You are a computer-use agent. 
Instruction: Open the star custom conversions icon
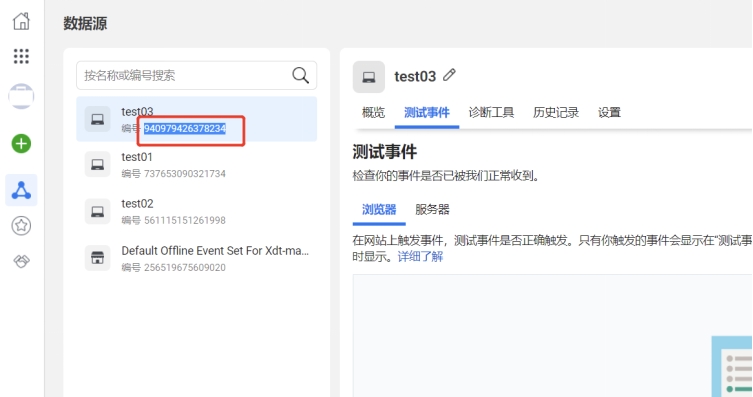pos(21,226)
